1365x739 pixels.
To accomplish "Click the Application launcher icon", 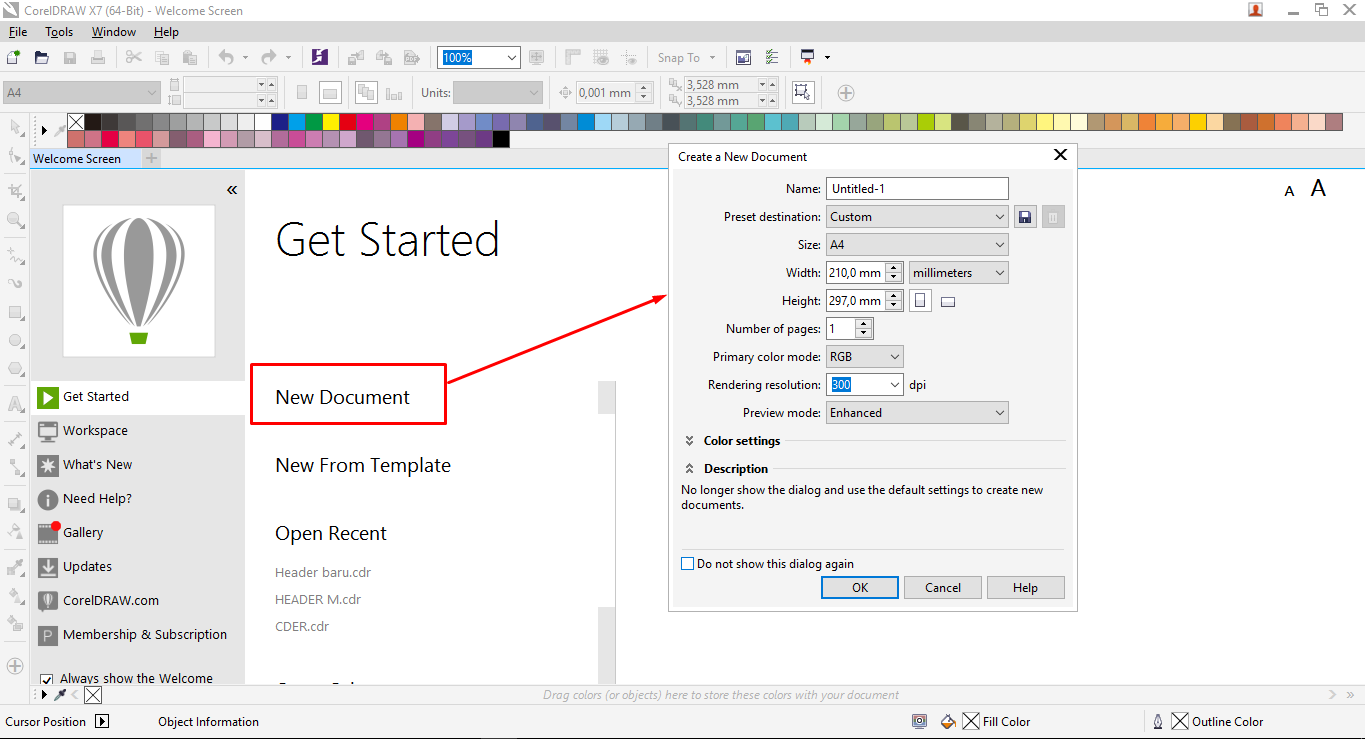I will (x=808, y=58).
